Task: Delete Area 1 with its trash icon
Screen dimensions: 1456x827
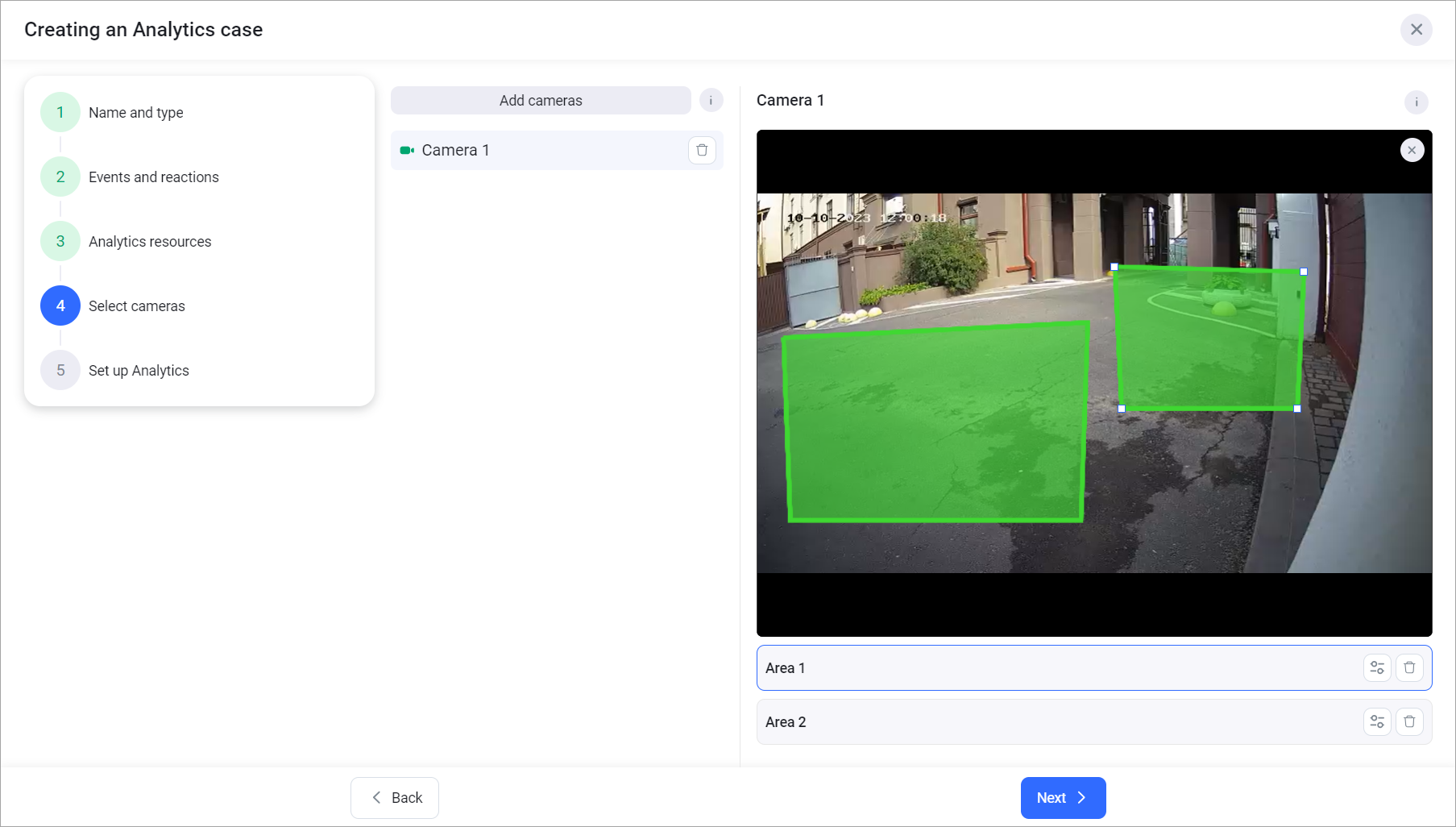Action: click(x=1409, y=668)
